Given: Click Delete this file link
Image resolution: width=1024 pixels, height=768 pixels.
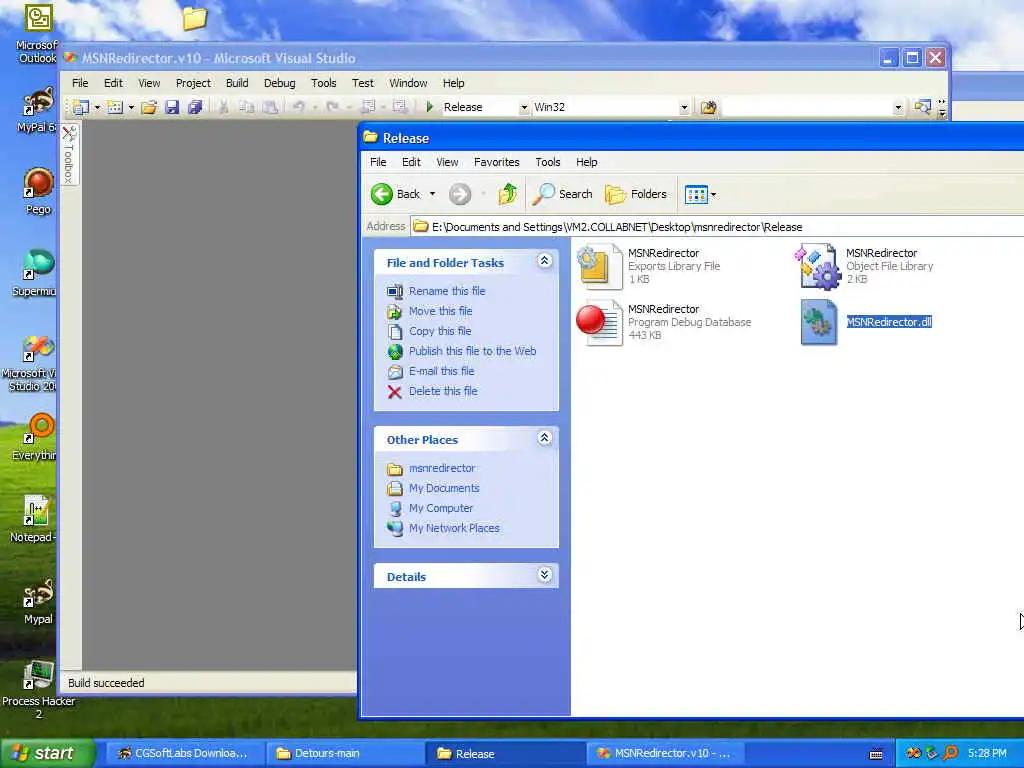Looking at the screenshot, I should coord(443,391).
